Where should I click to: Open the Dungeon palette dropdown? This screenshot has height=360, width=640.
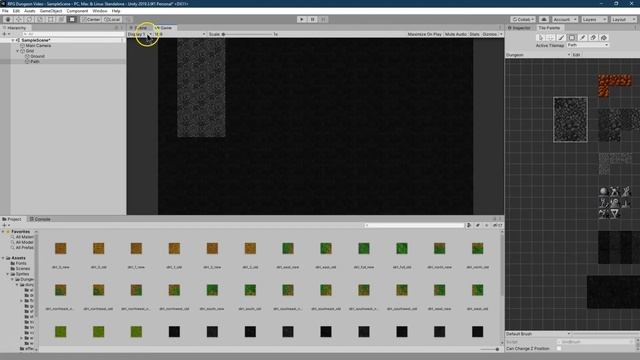tap(538, 55)
